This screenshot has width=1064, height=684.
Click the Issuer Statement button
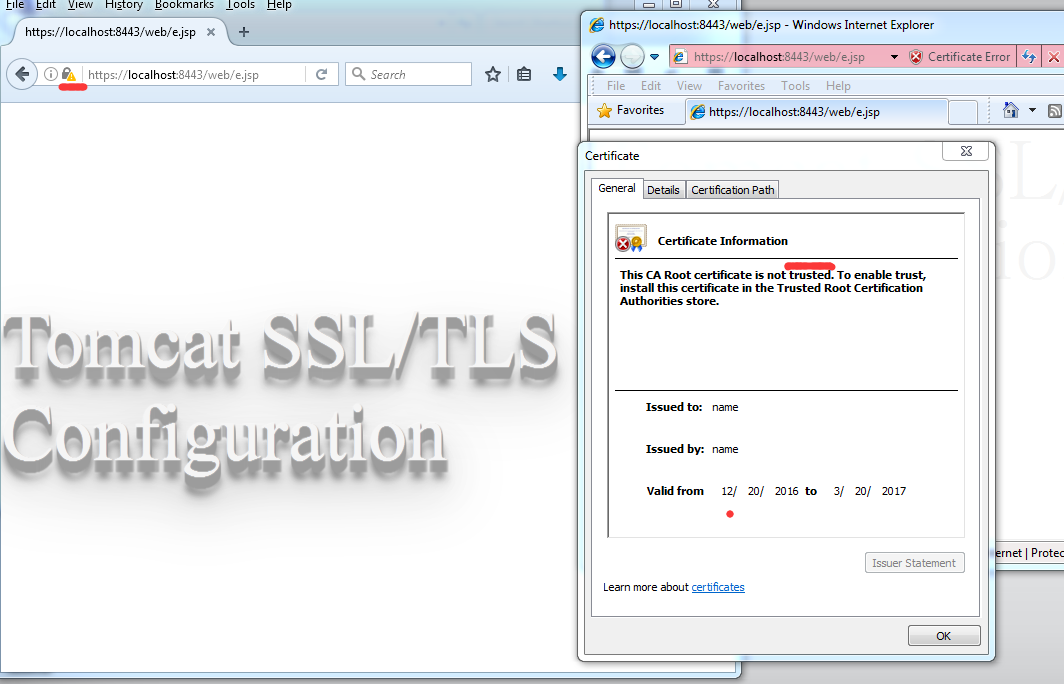click(x=914, y=563)
